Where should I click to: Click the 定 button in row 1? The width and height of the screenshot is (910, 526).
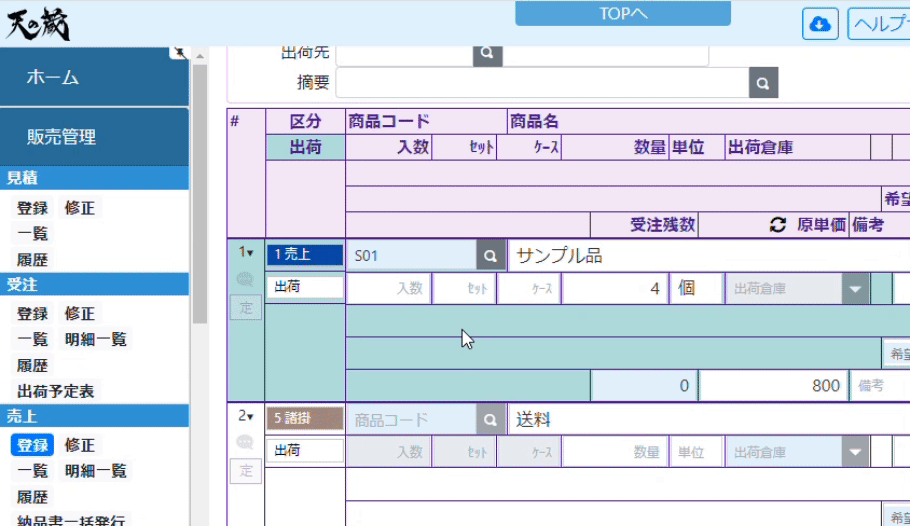246,308
